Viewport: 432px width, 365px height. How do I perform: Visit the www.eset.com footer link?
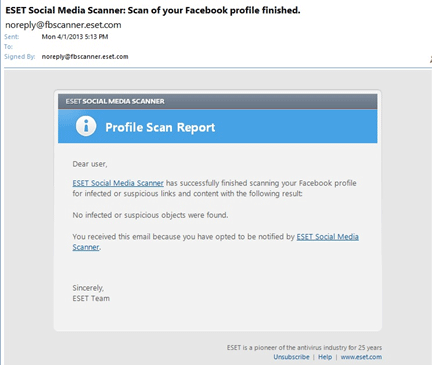click(361, 357)
